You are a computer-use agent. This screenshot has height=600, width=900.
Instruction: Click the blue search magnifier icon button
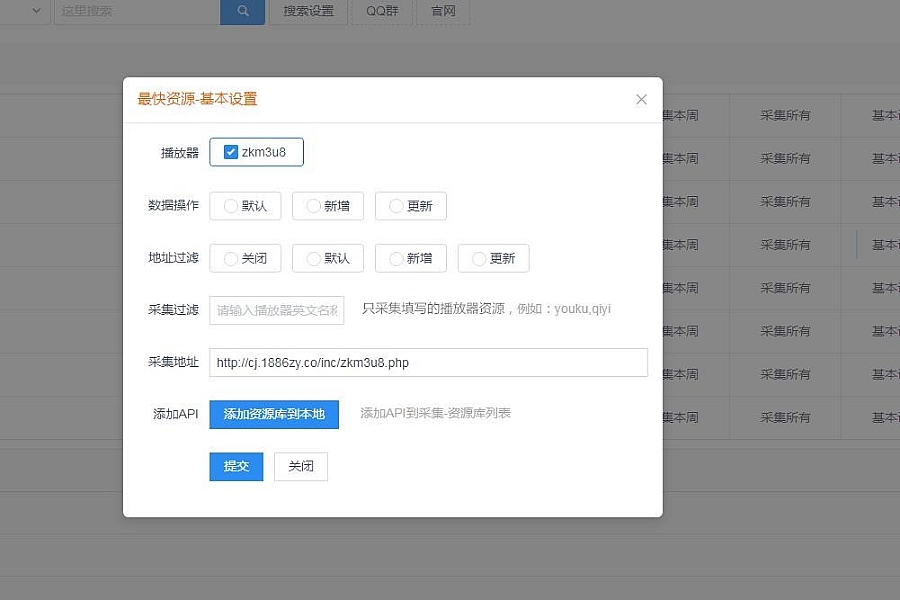coord(242,11)
